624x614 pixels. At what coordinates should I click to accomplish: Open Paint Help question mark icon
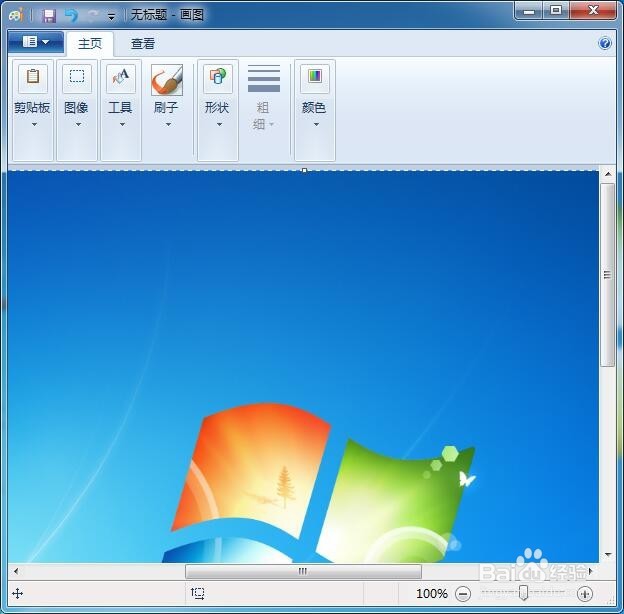(605, 43)
